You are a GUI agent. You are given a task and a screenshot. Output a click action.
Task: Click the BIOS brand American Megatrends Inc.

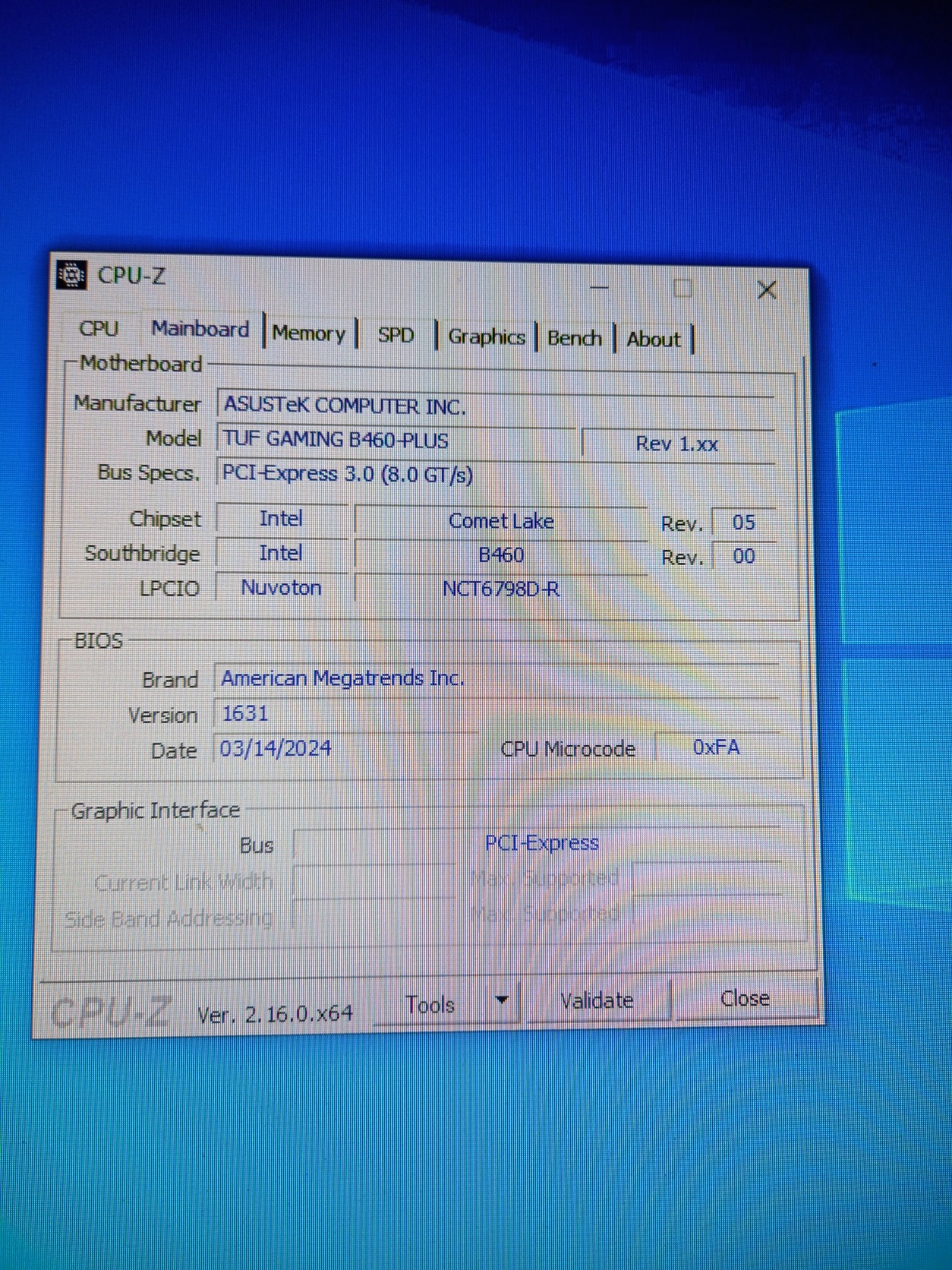click(497, 678)
